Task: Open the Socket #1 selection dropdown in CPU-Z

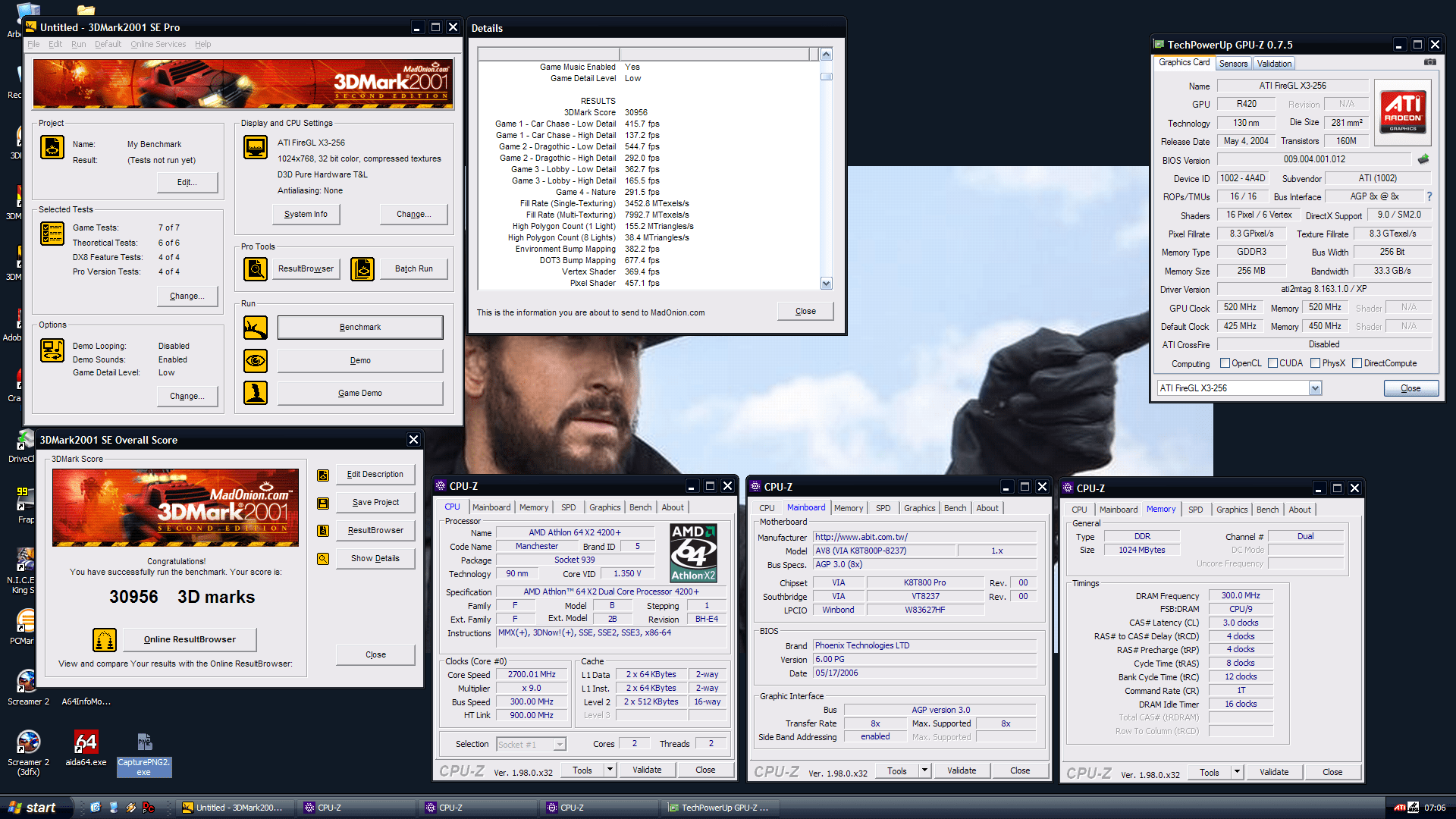Action: (560, 745)
